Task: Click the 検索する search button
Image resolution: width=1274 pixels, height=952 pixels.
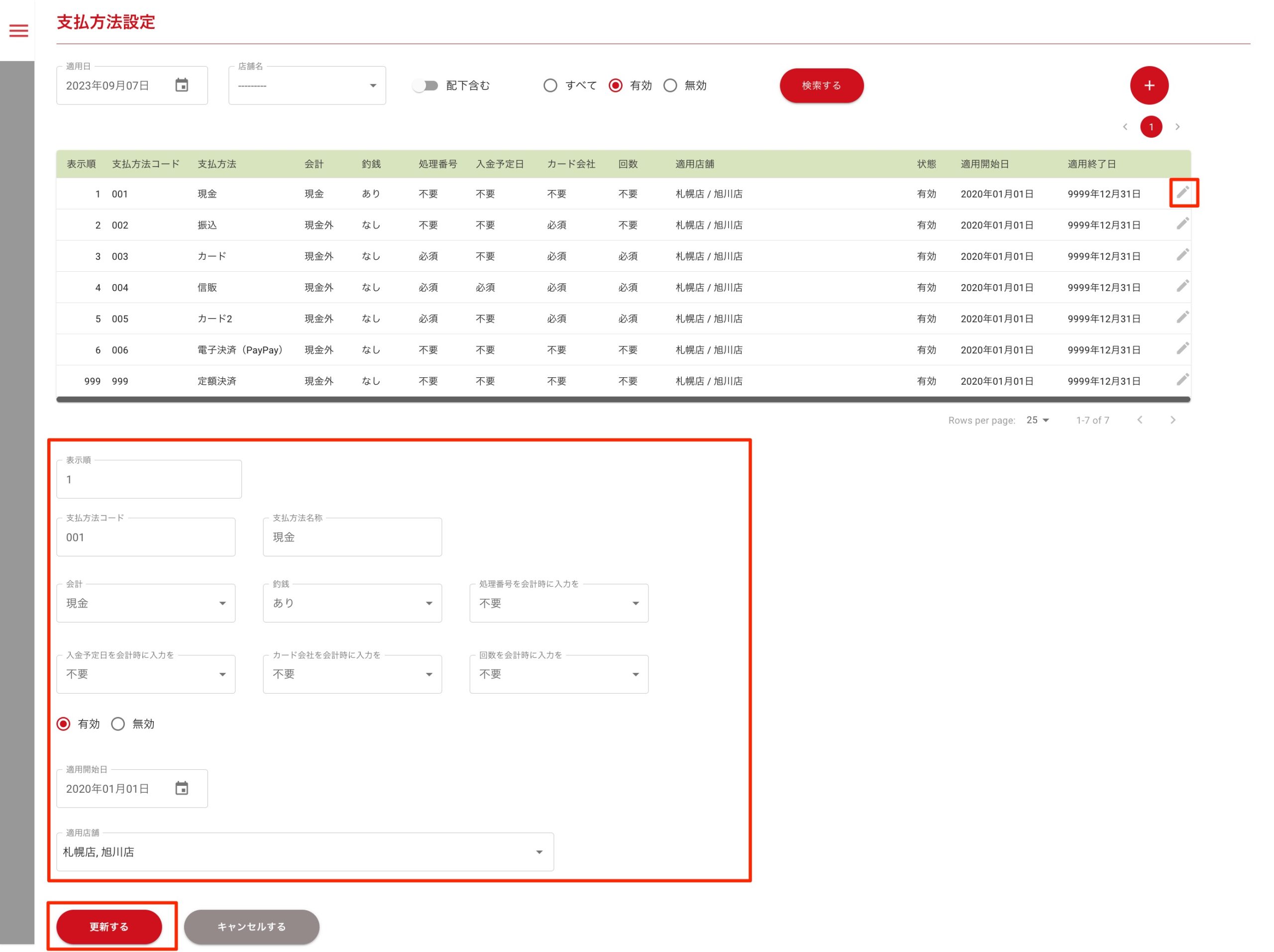Action: [821, 86]
